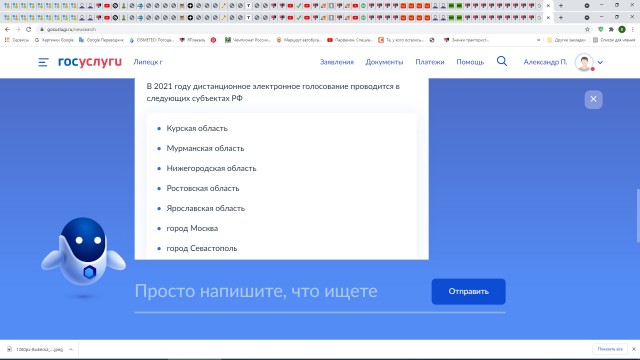Open the 'Ты, у кого остались' bookmark

coord(401,40)
